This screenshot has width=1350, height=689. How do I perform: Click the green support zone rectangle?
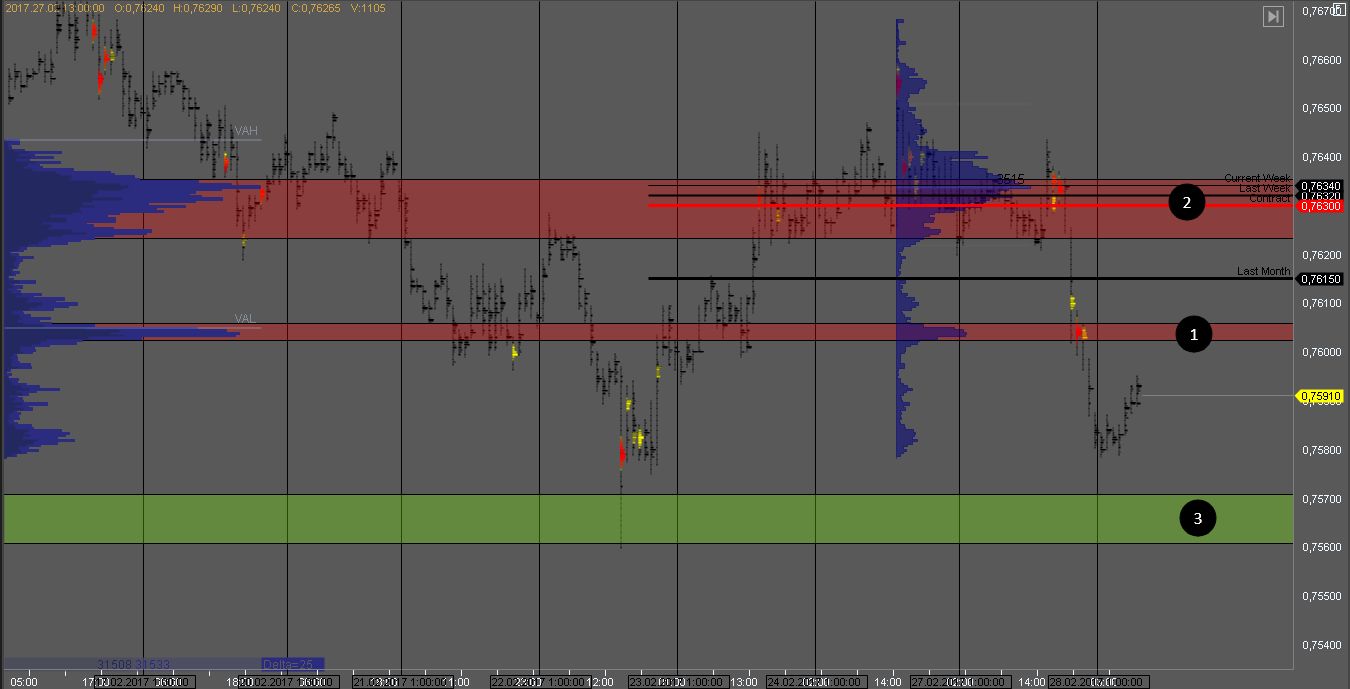pyautogui.click(x=600, y=518)
